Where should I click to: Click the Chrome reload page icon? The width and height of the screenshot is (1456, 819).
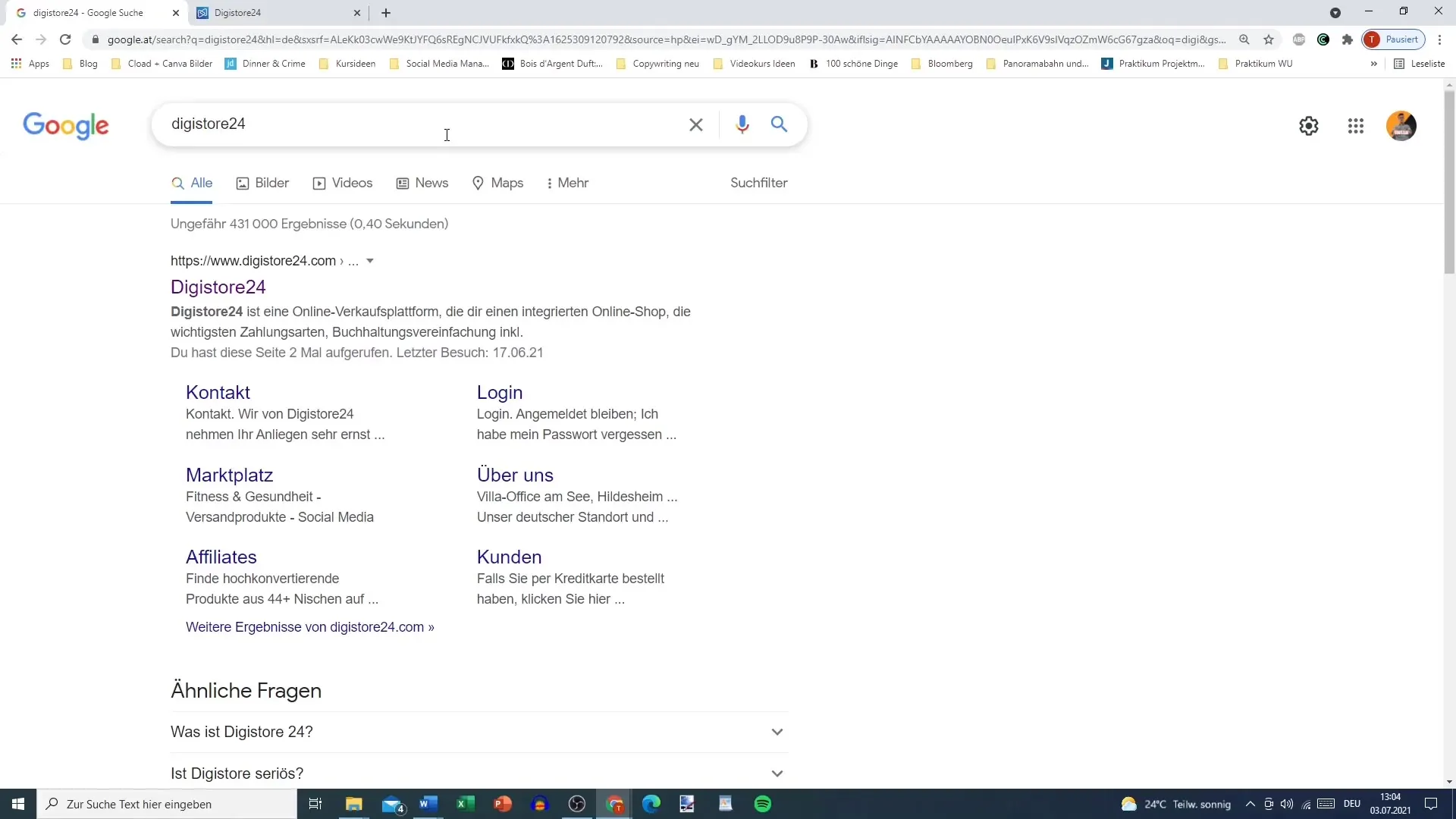tap(64, 40)
